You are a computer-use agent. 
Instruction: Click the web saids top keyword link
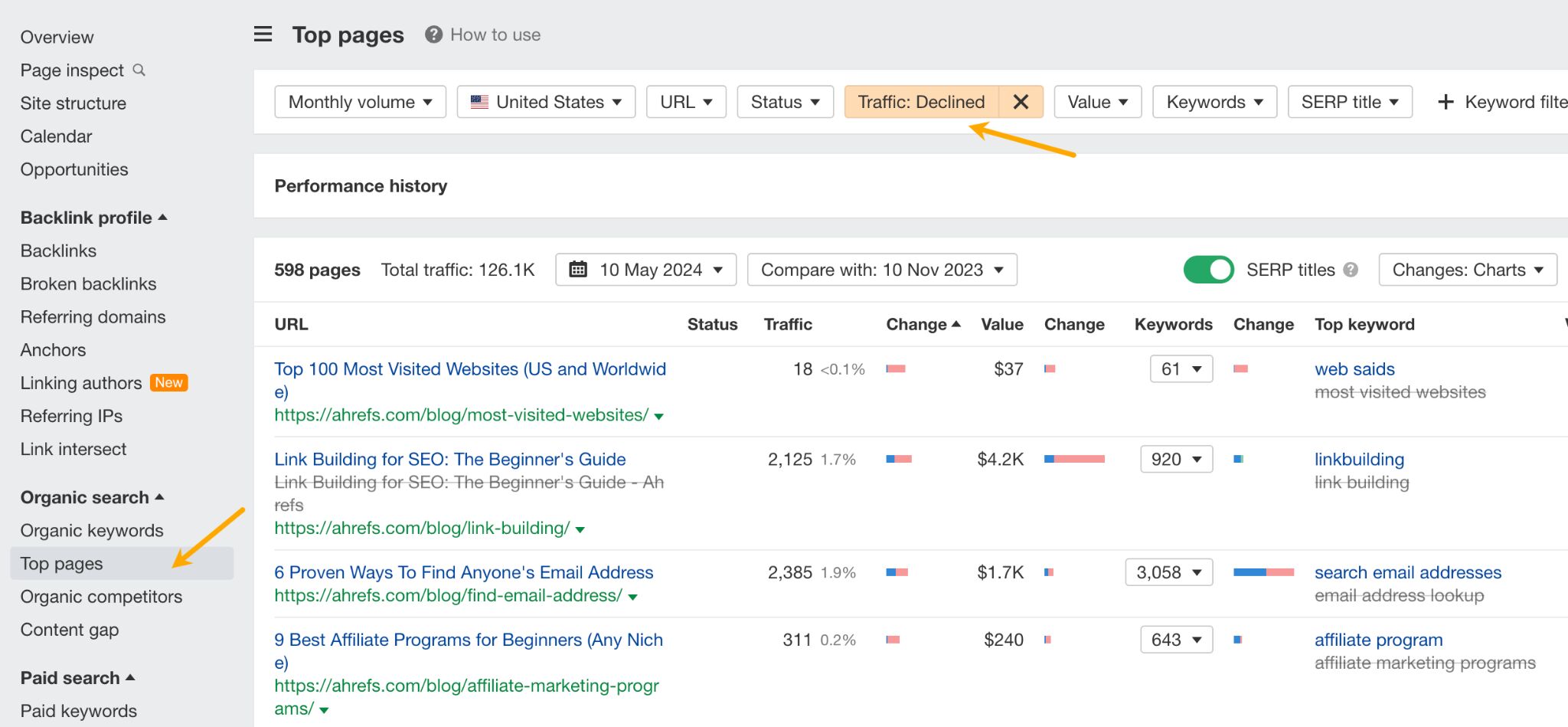pyautogui.click(x=1354, y=368)
